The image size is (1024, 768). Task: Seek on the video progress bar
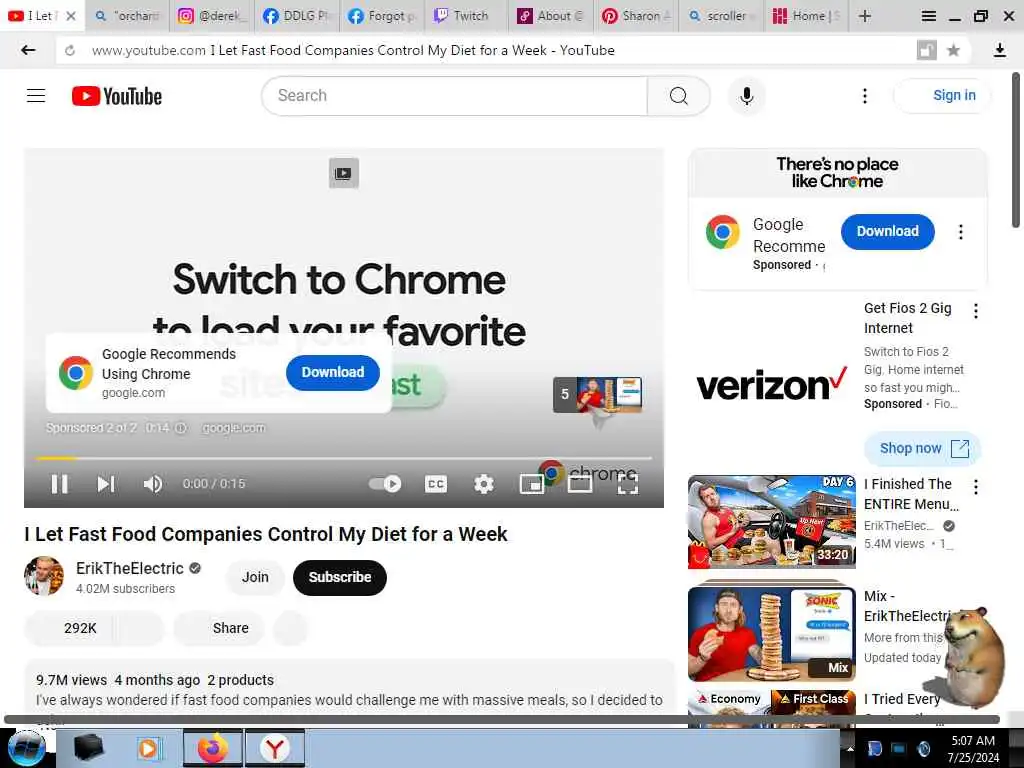pyautogui.click(x=344, y=458)
